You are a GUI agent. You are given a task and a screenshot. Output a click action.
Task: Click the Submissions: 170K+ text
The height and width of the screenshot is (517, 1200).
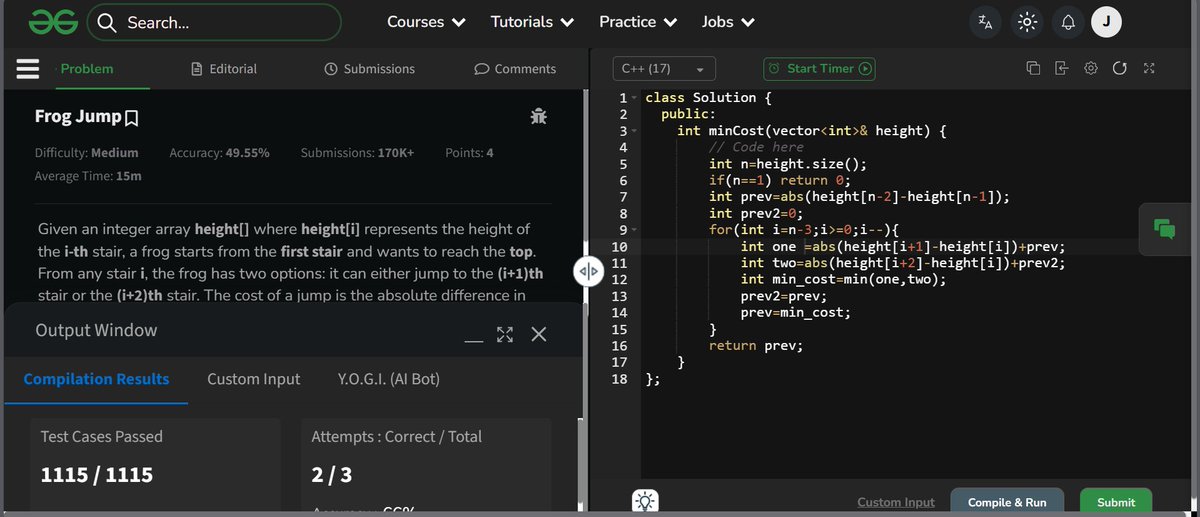[357, 153]
